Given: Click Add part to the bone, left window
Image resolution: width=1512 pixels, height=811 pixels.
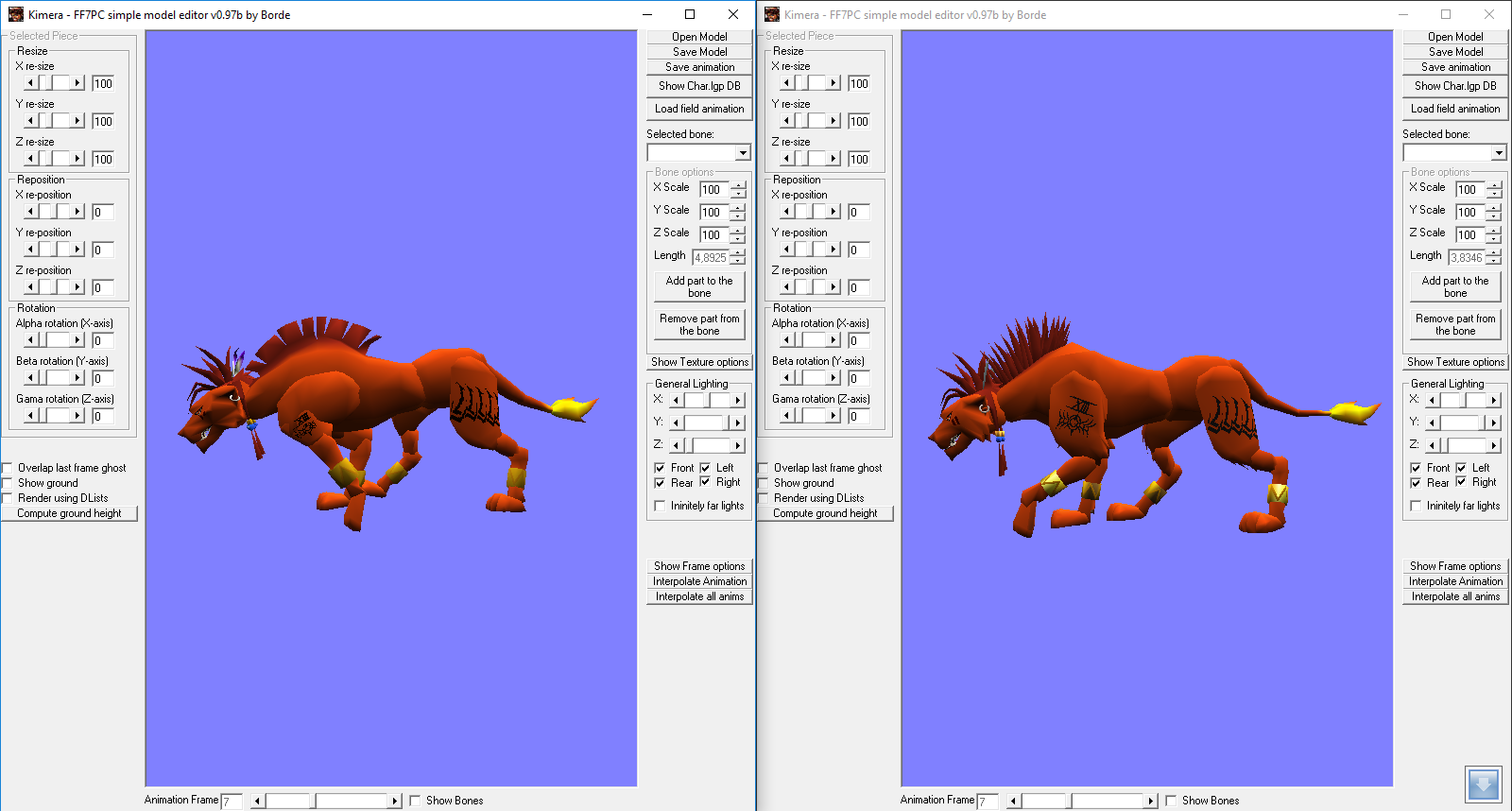Looking at the screenshot, I should [x=699, y=286].
